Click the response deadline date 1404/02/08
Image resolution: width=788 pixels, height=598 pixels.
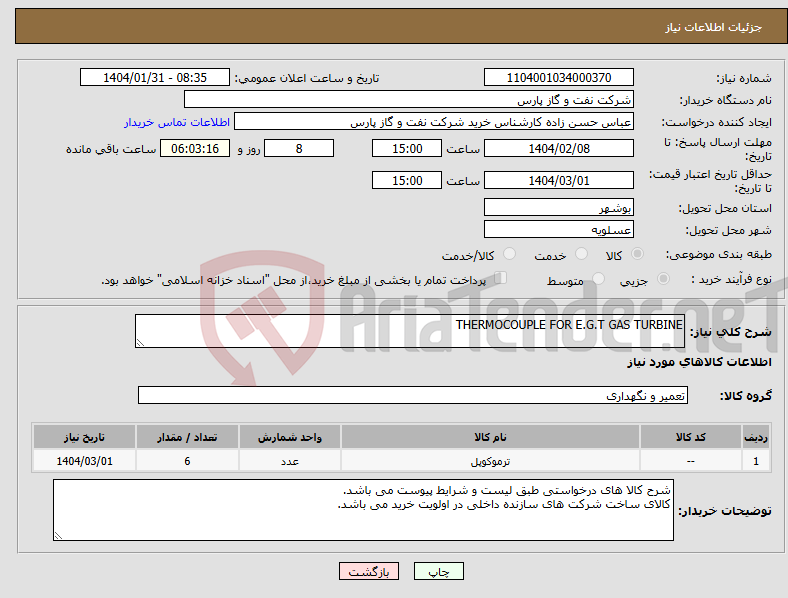[559, 148]
